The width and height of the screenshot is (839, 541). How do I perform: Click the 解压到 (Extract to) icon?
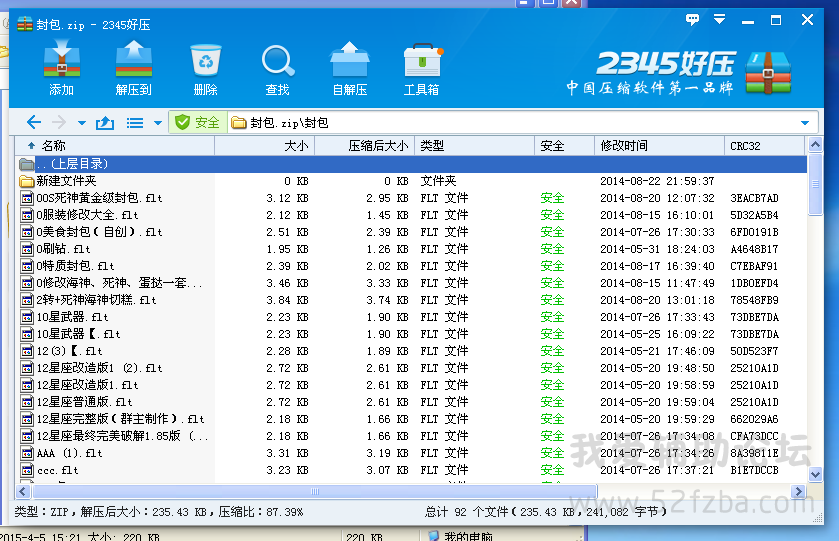[134, 68]
